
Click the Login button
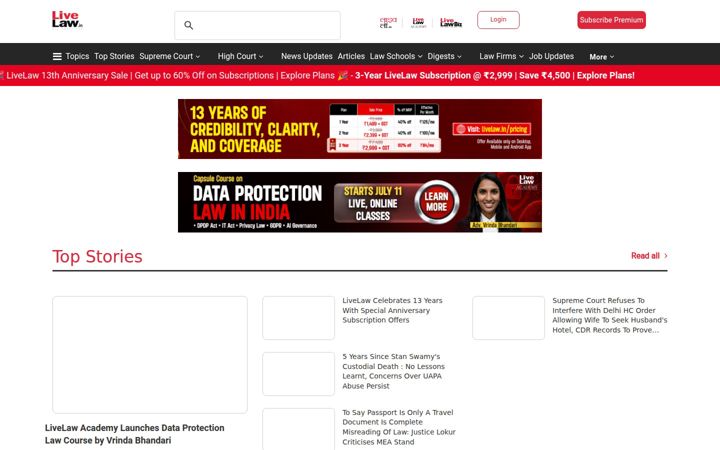pyautogui.click(x=498, y=20)
